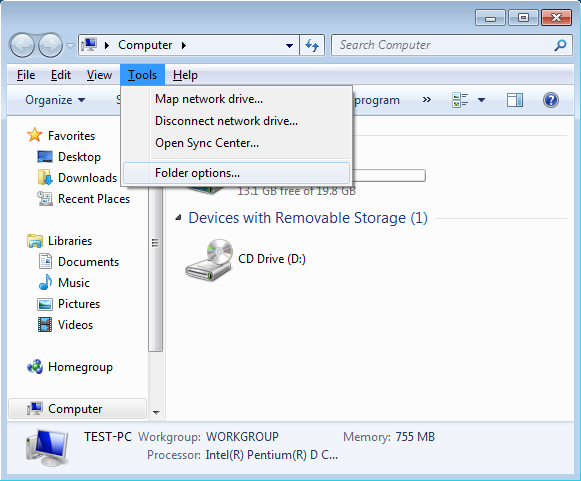Screen dimensions: 581x481
Task: Click the change view icon
Action: [x=460, y=100]
